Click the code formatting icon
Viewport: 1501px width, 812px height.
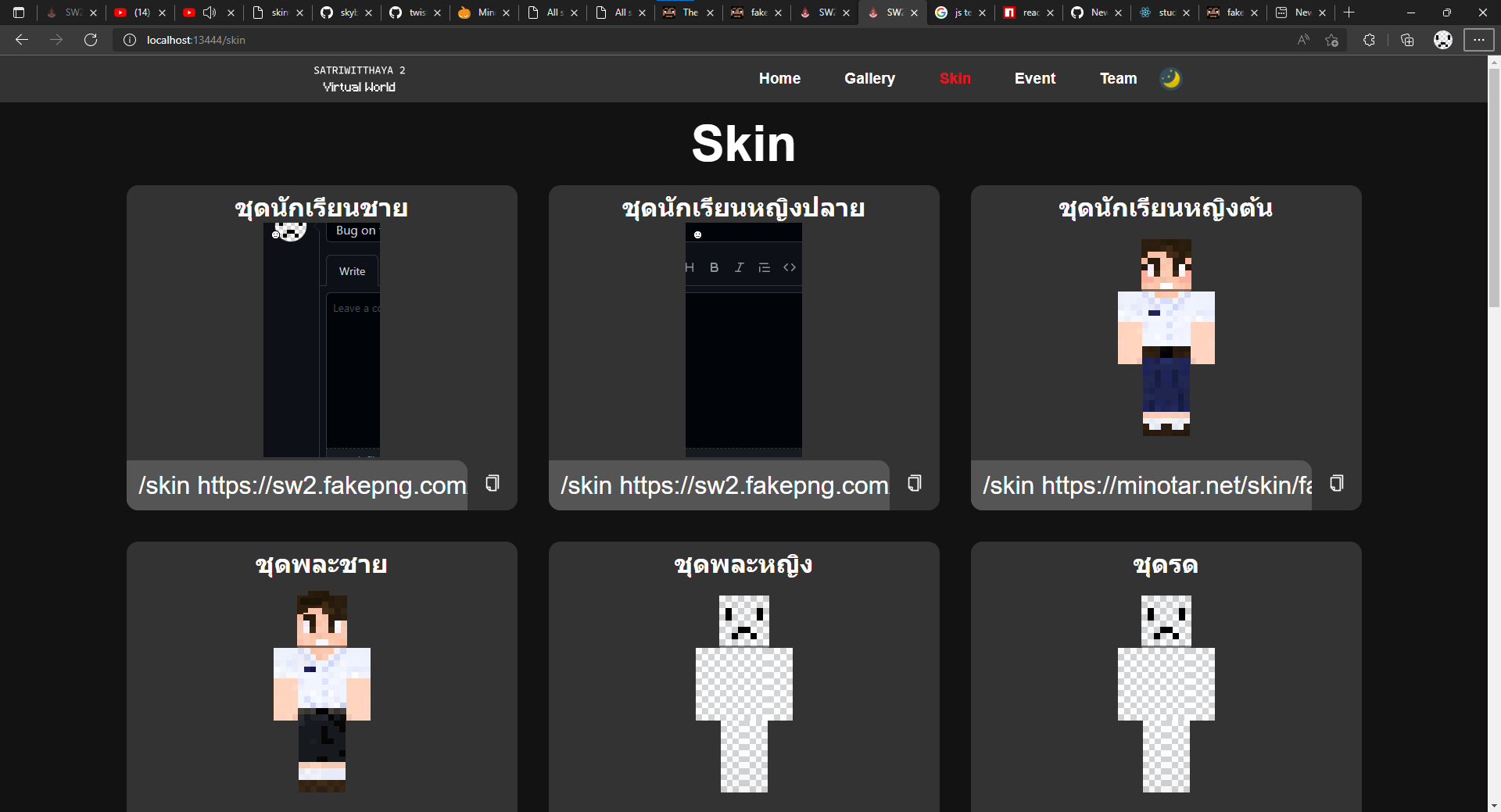[x=789, y=266]
